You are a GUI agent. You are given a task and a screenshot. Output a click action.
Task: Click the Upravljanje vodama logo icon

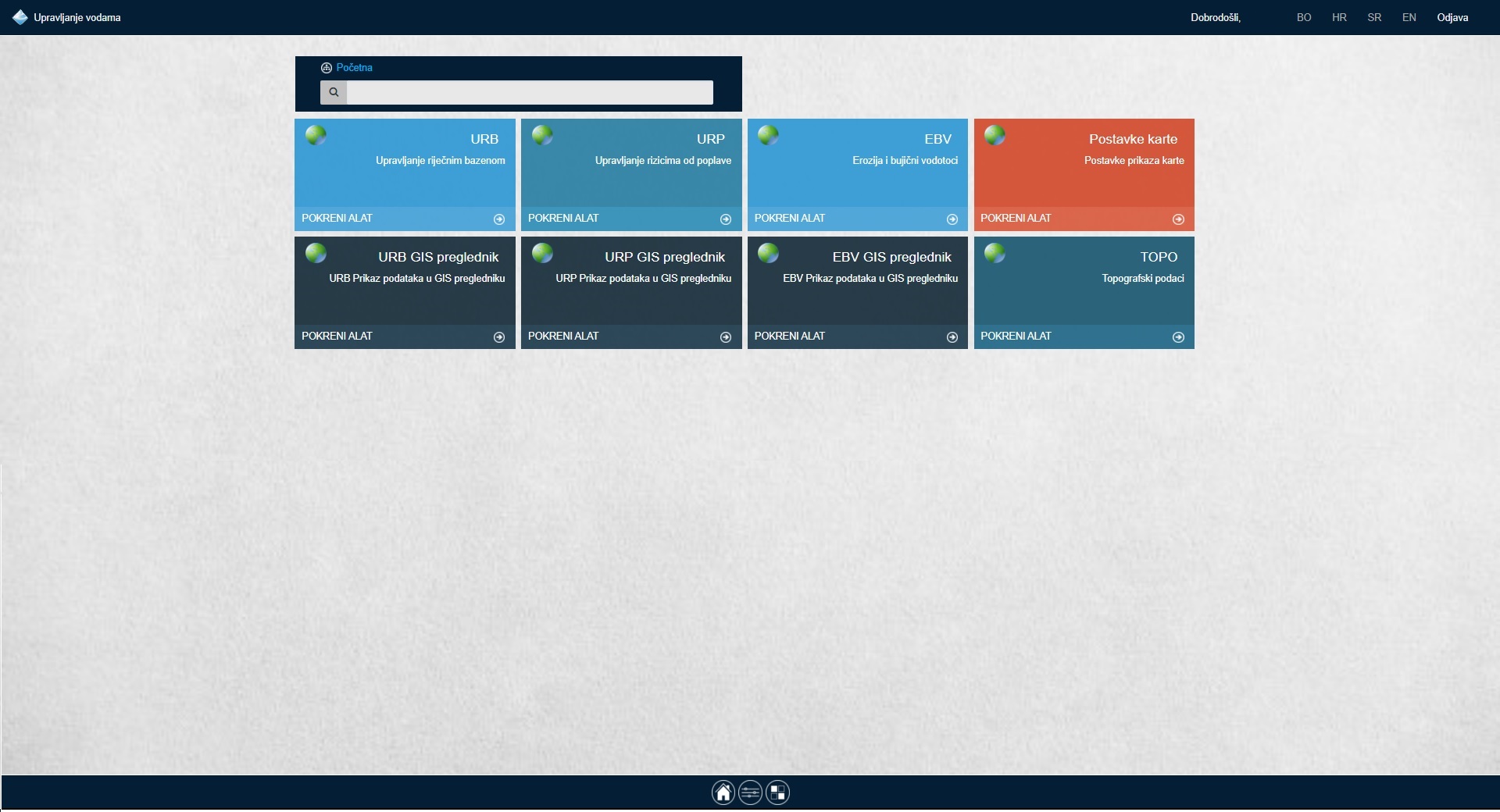(20, 17)
